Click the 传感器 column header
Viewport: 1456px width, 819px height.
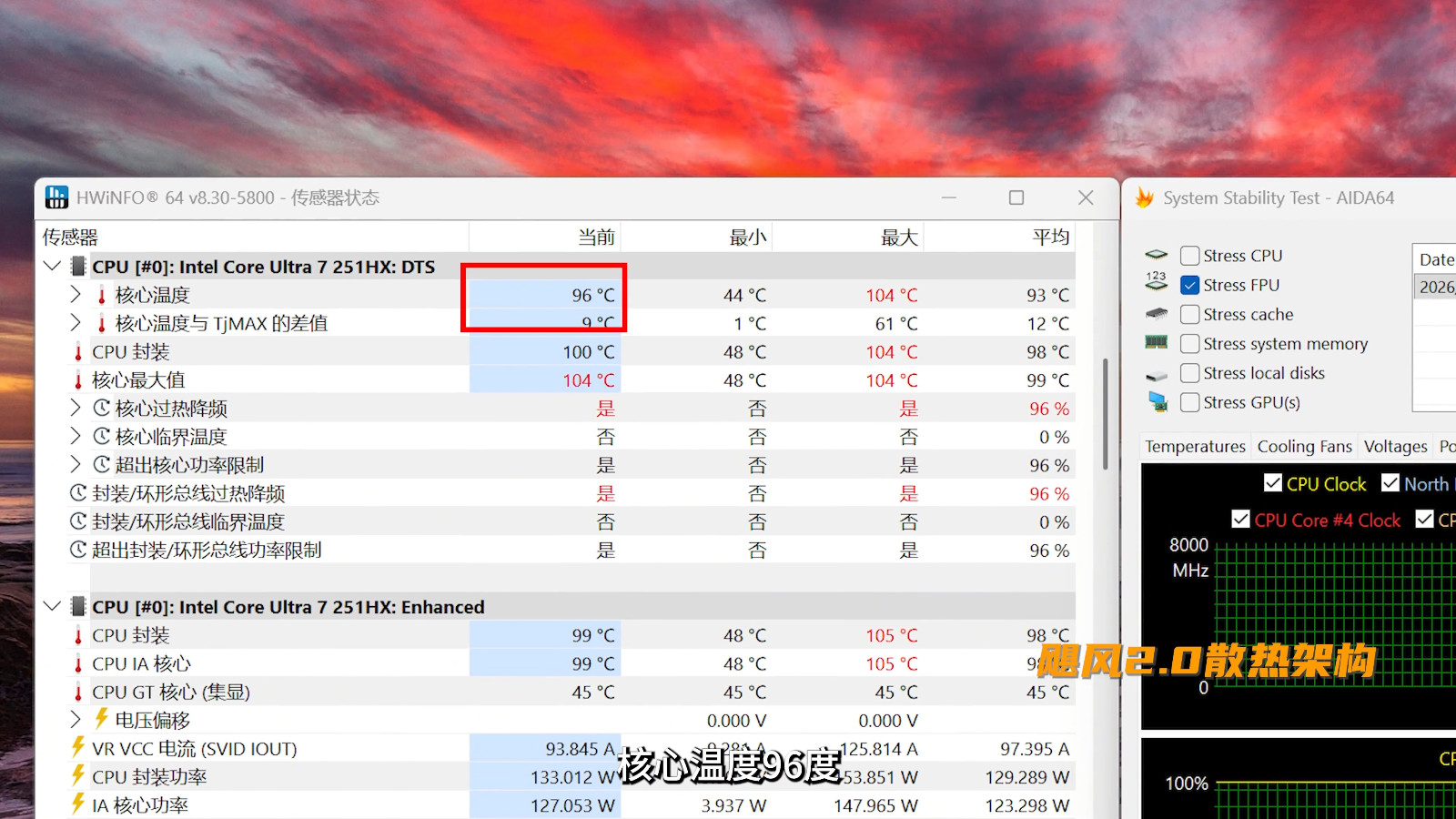click(252, 238)
